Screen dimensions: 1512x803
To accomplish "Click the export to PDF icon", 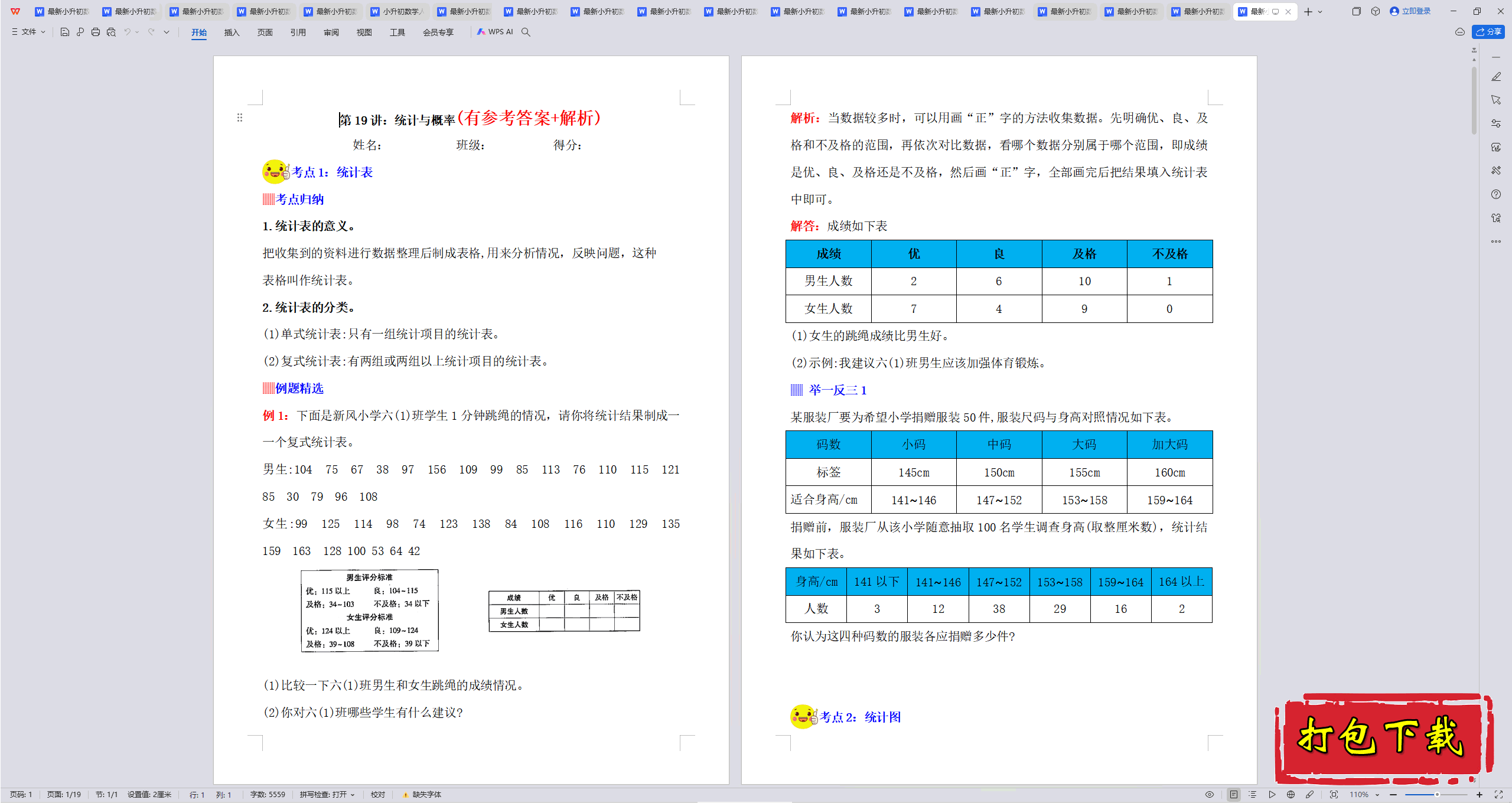I will click(80, 32).
